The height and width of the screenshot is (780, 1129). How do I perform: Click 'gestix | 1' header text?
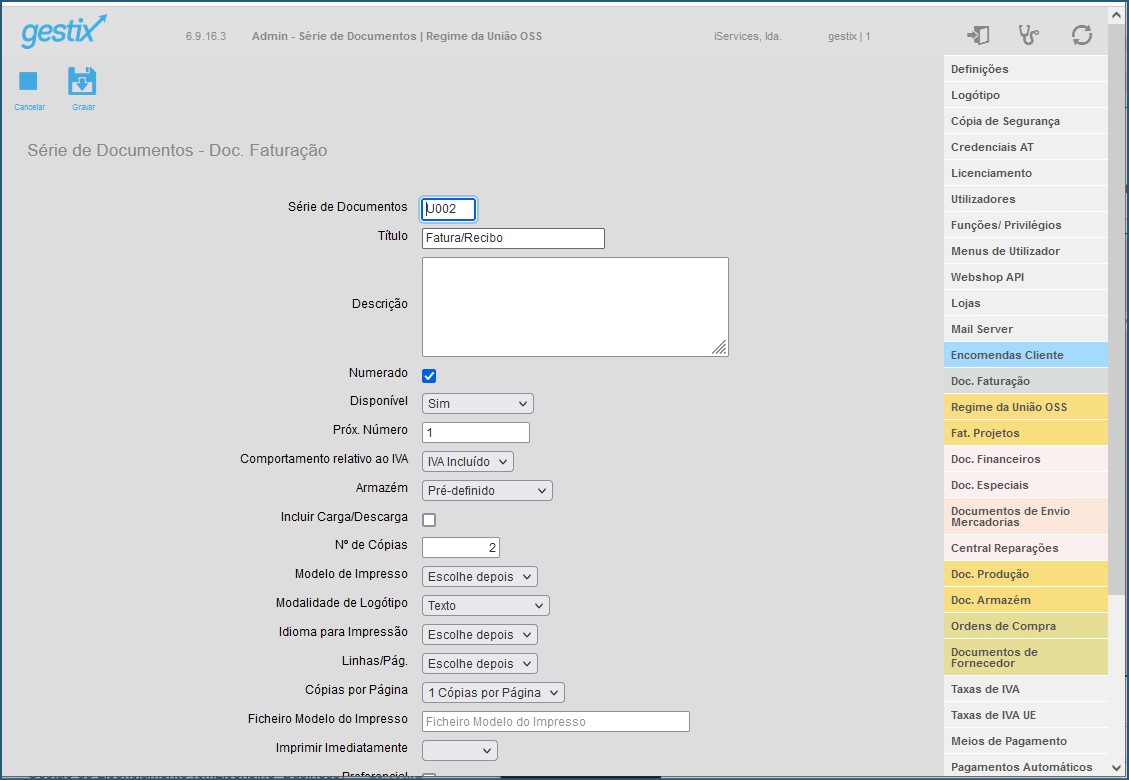[x=849, y=36]
